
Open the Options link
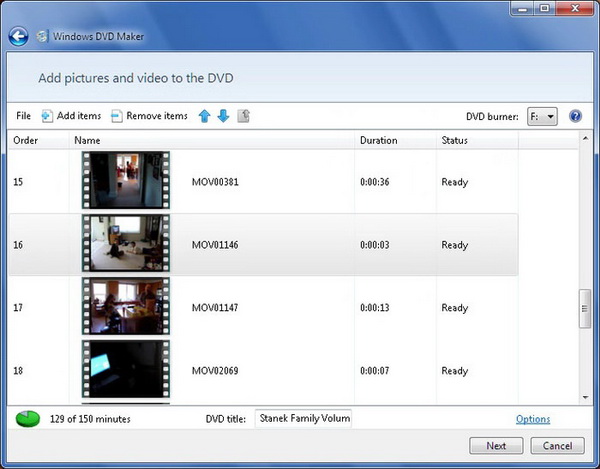pos(533,419)
